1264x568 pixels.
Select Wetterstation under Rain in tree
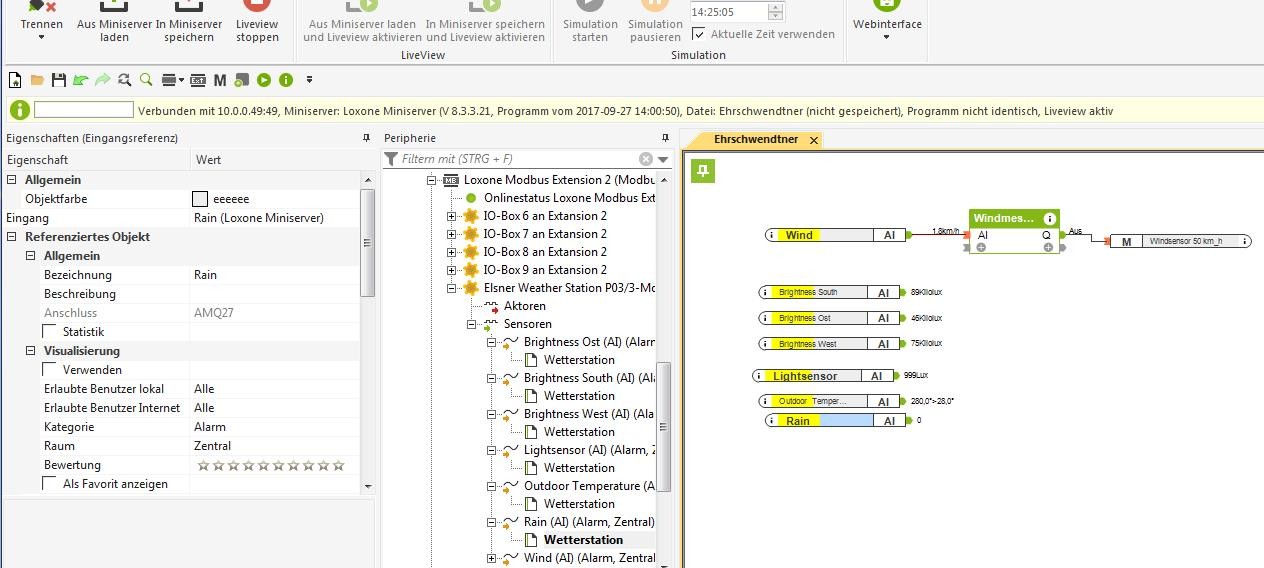click(x=583, y=540)
